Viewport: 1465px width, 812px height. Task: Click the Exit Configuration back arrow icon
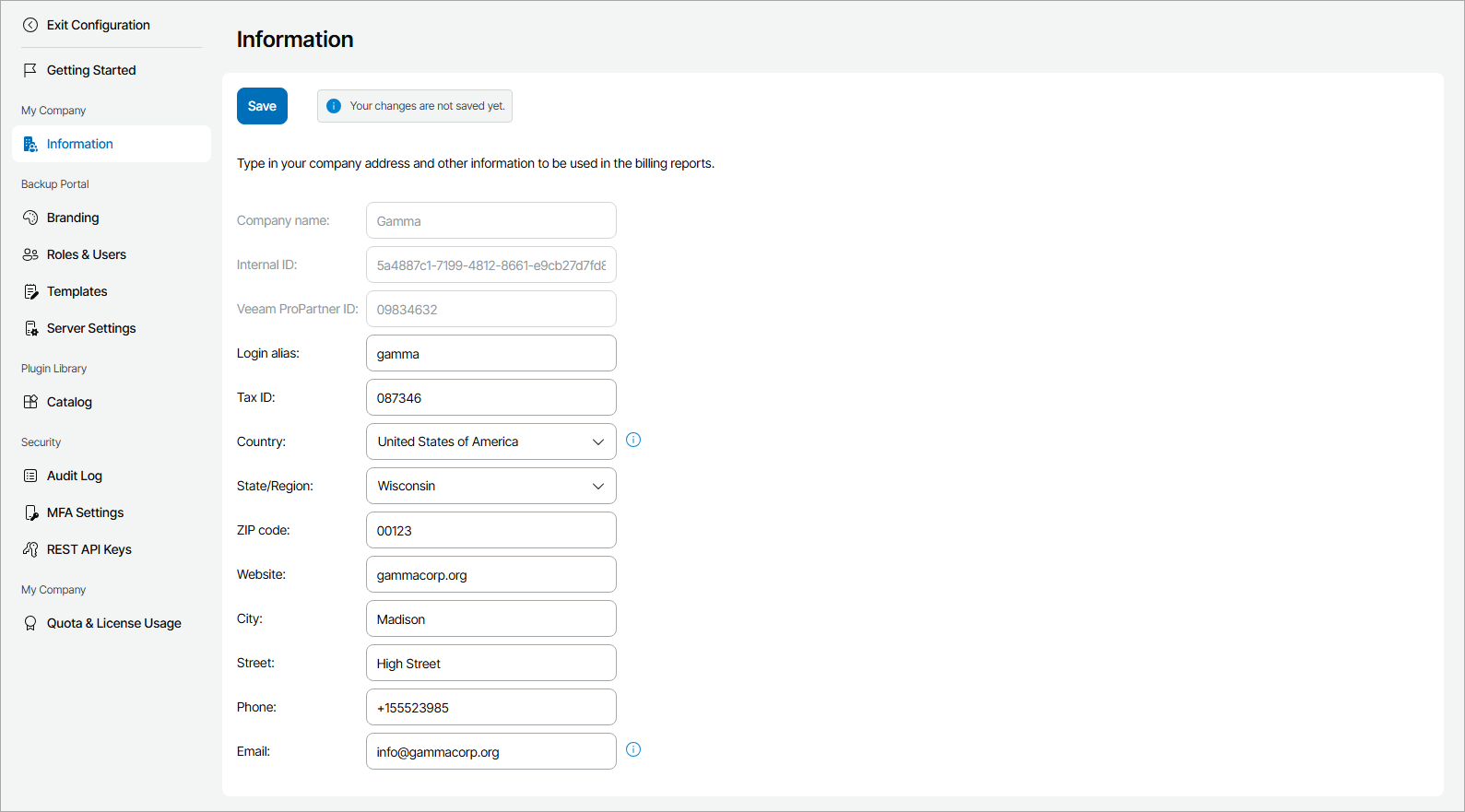click(x=30, y=25)
